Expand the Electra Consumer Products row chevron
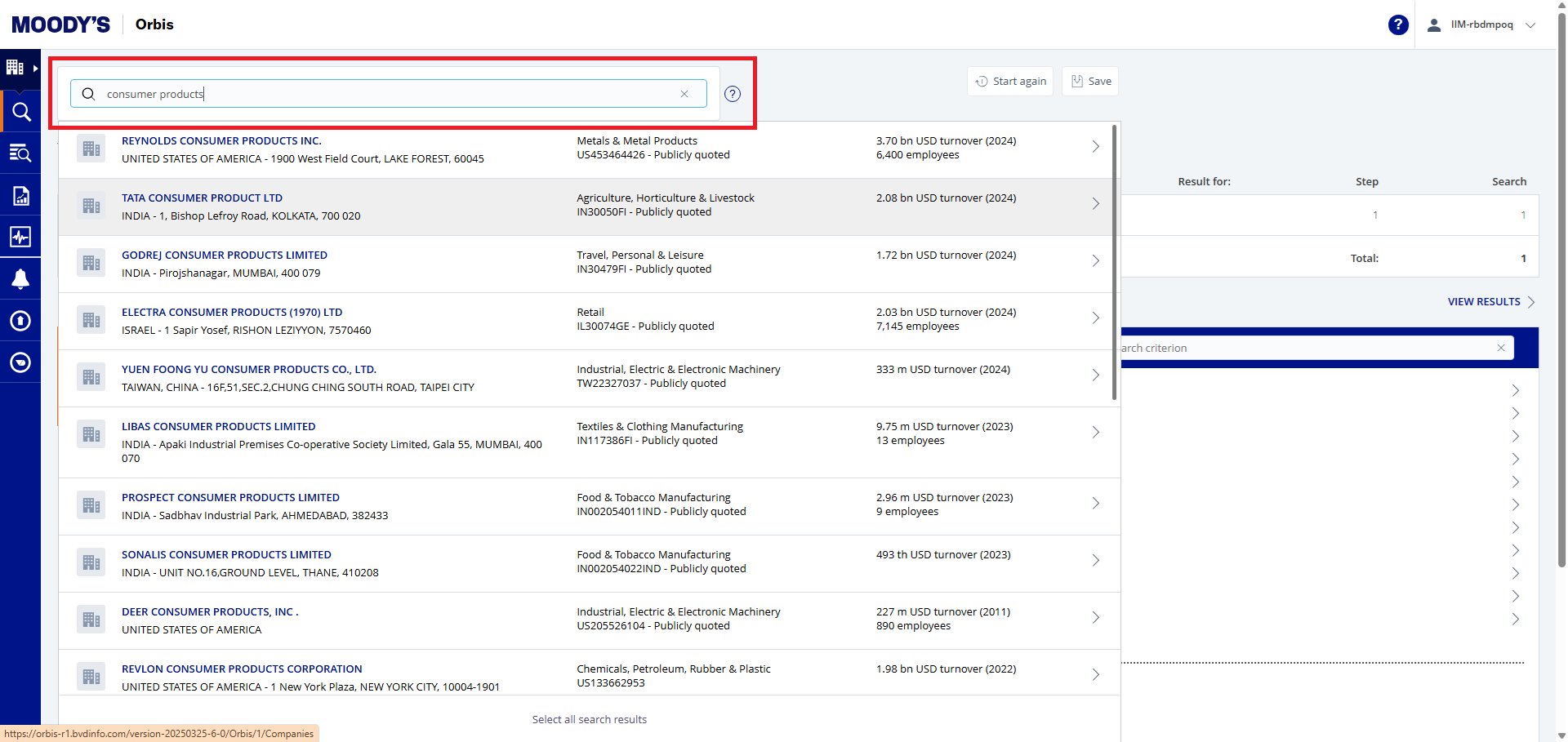 point(1095,318)
